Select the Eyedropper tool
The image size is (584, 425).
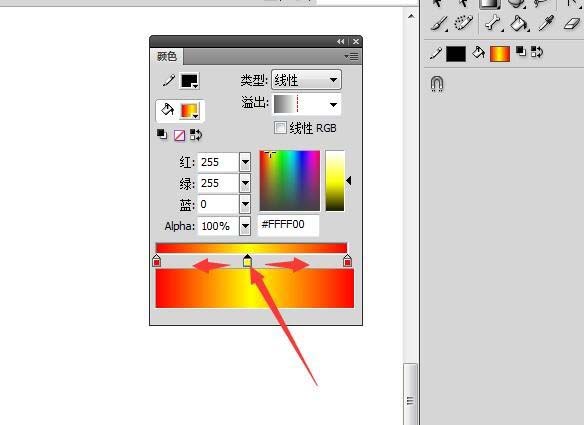[x=546, y=23]
